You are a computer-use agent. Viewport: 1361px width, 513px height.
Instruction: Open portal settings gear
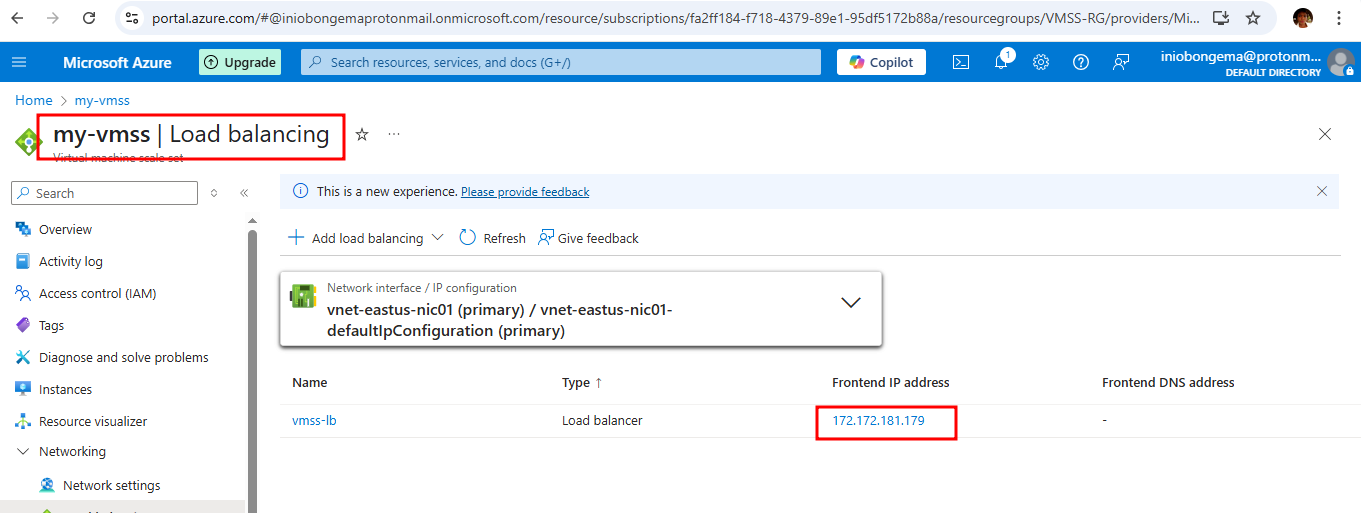pyautogui.click(x=1041, y=62)
